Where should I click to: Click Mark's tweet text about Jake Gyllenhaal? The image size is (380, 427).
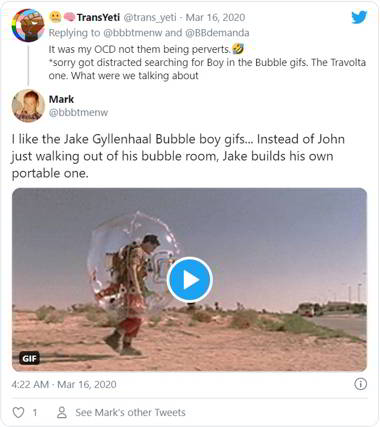[178, 156]
